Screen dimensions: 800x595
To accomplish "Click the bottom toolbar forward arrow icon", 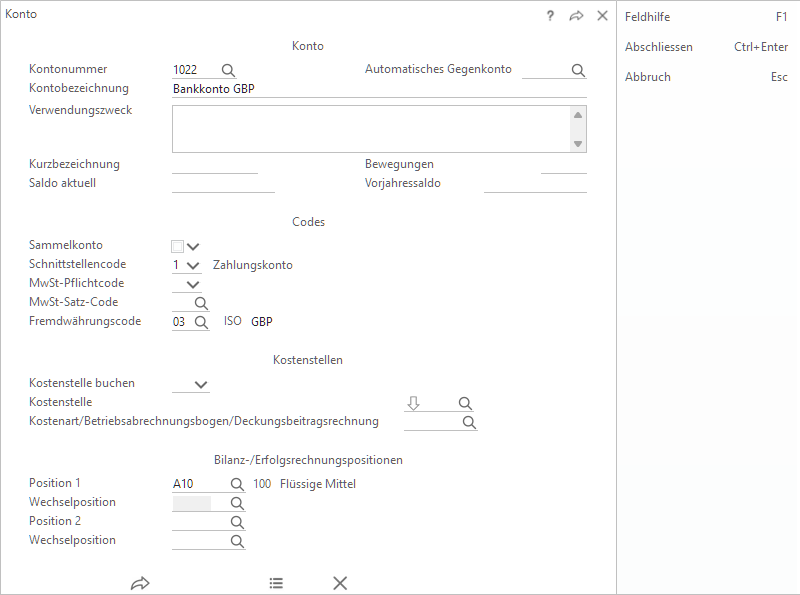I will pyautogui.click(x=140, y=583).
